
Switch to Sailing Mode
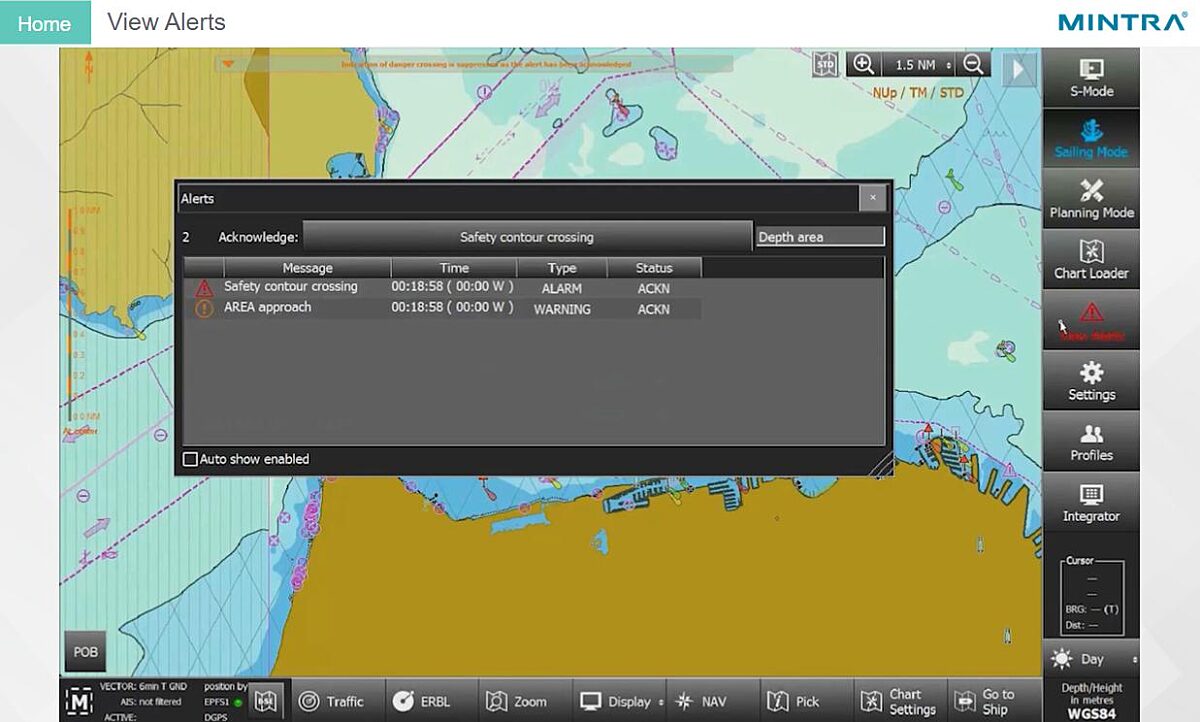coord(1091,138)
